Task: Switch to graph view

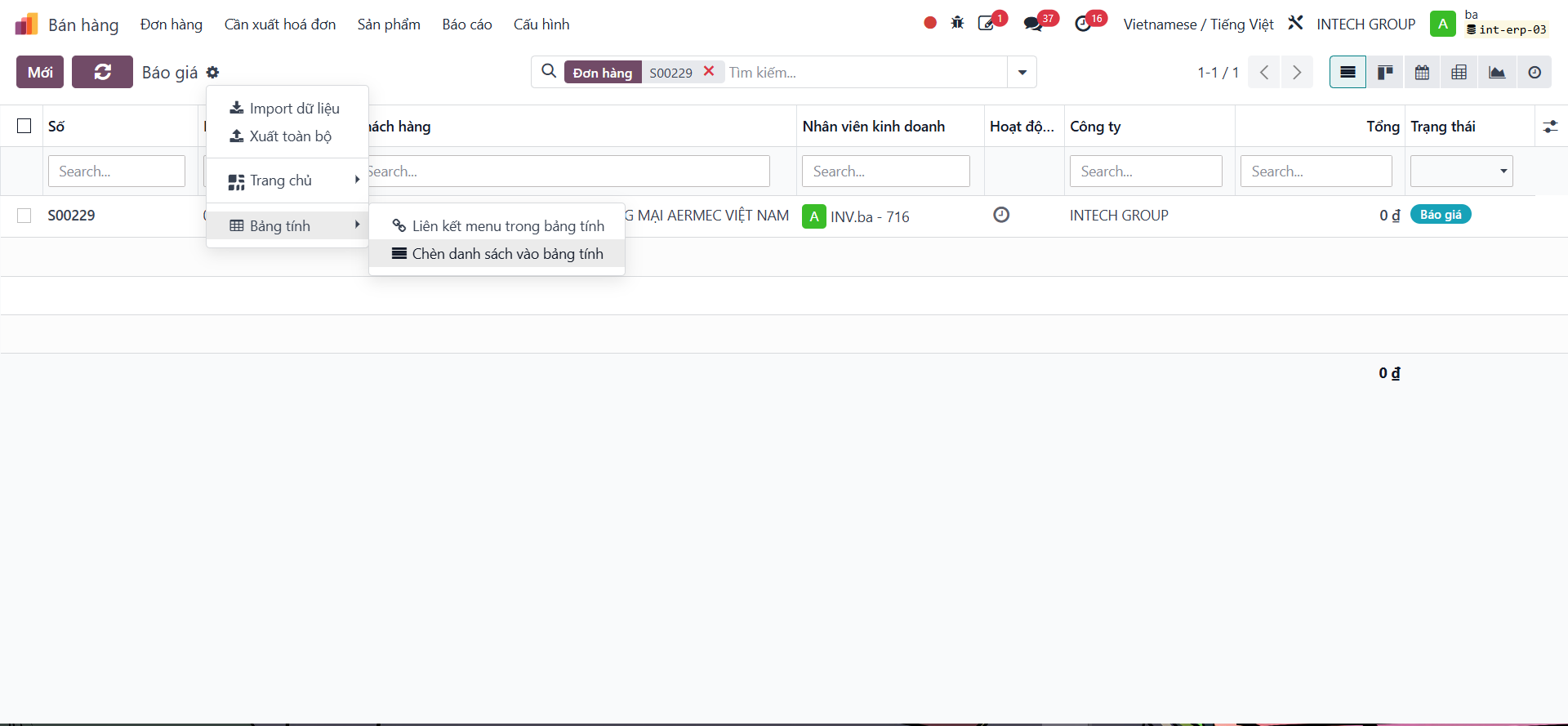Action: [x=1497, y=72]
